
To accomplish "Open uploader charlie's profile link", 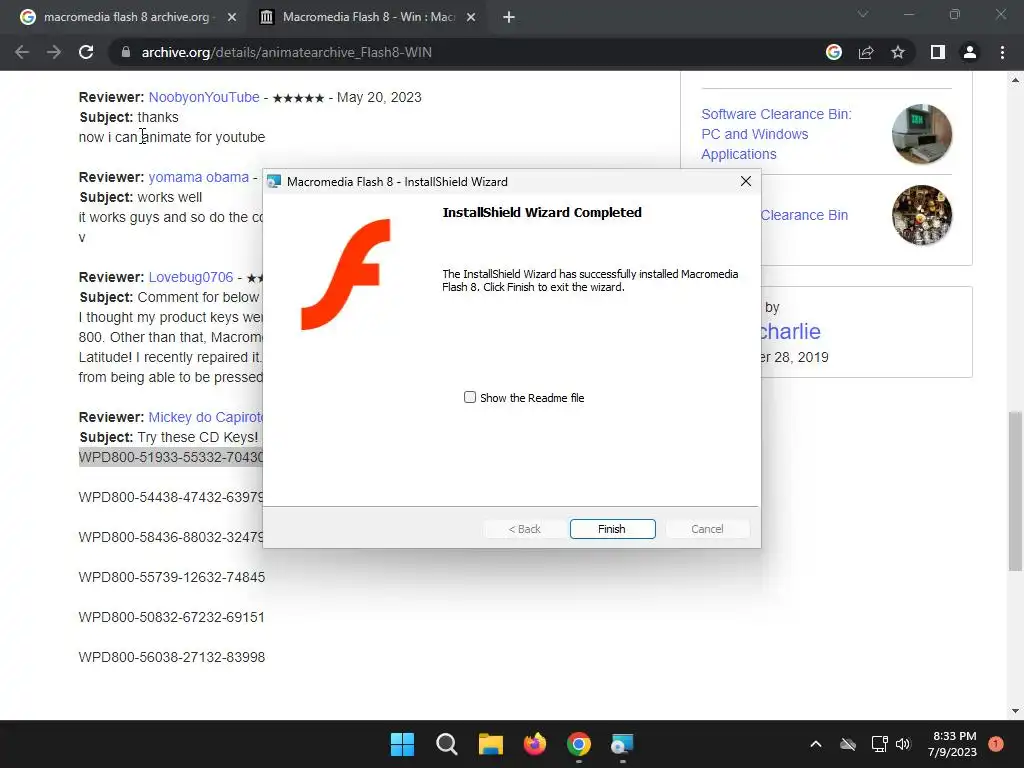I will (790, 331).
